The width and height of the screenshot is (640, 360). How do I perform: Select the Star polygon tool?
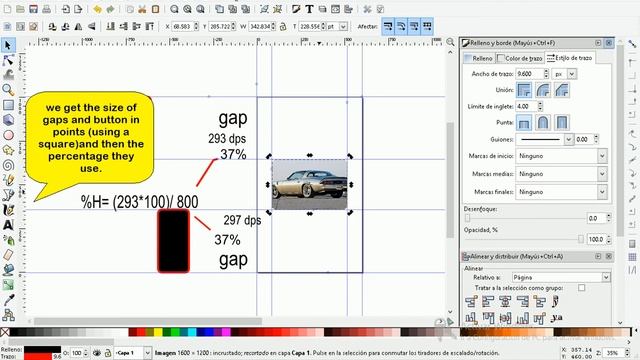click(x=8, y=150)
